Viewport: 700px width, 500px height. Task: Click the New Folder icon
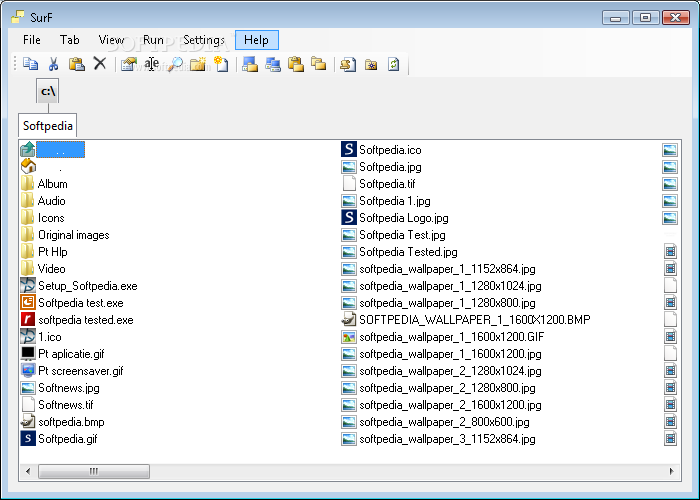[198, 64]
